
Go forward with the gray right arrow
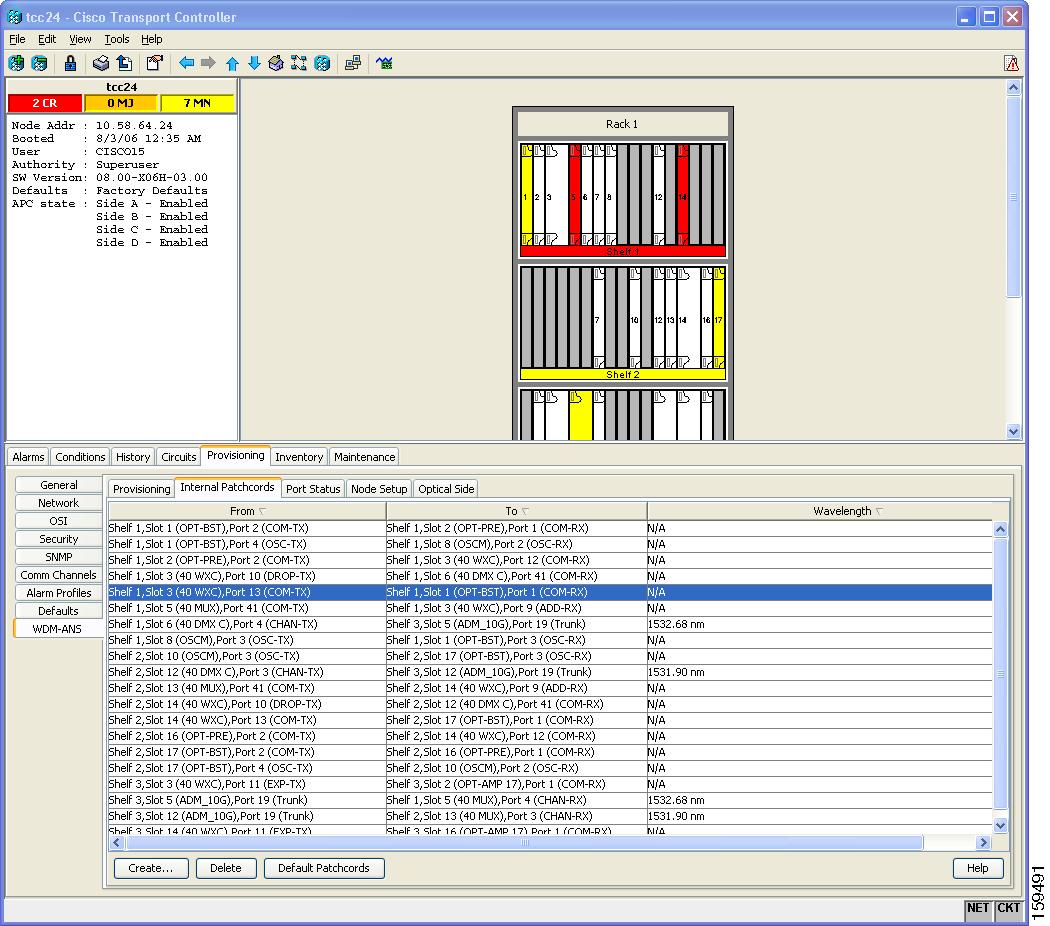(208, 63)
